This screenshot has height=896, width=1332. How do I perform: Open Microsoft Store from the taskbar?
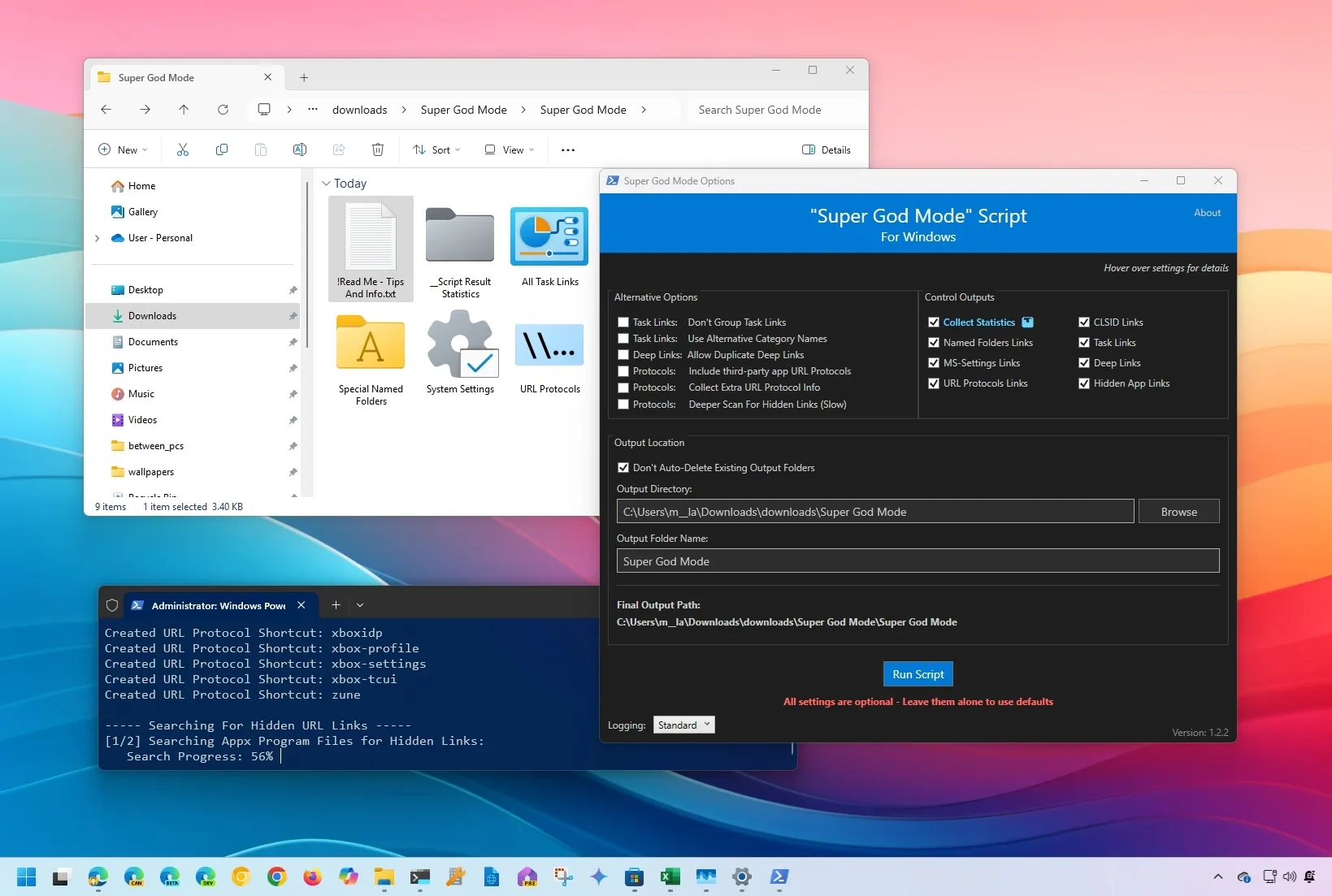click(x=635, y=877)
